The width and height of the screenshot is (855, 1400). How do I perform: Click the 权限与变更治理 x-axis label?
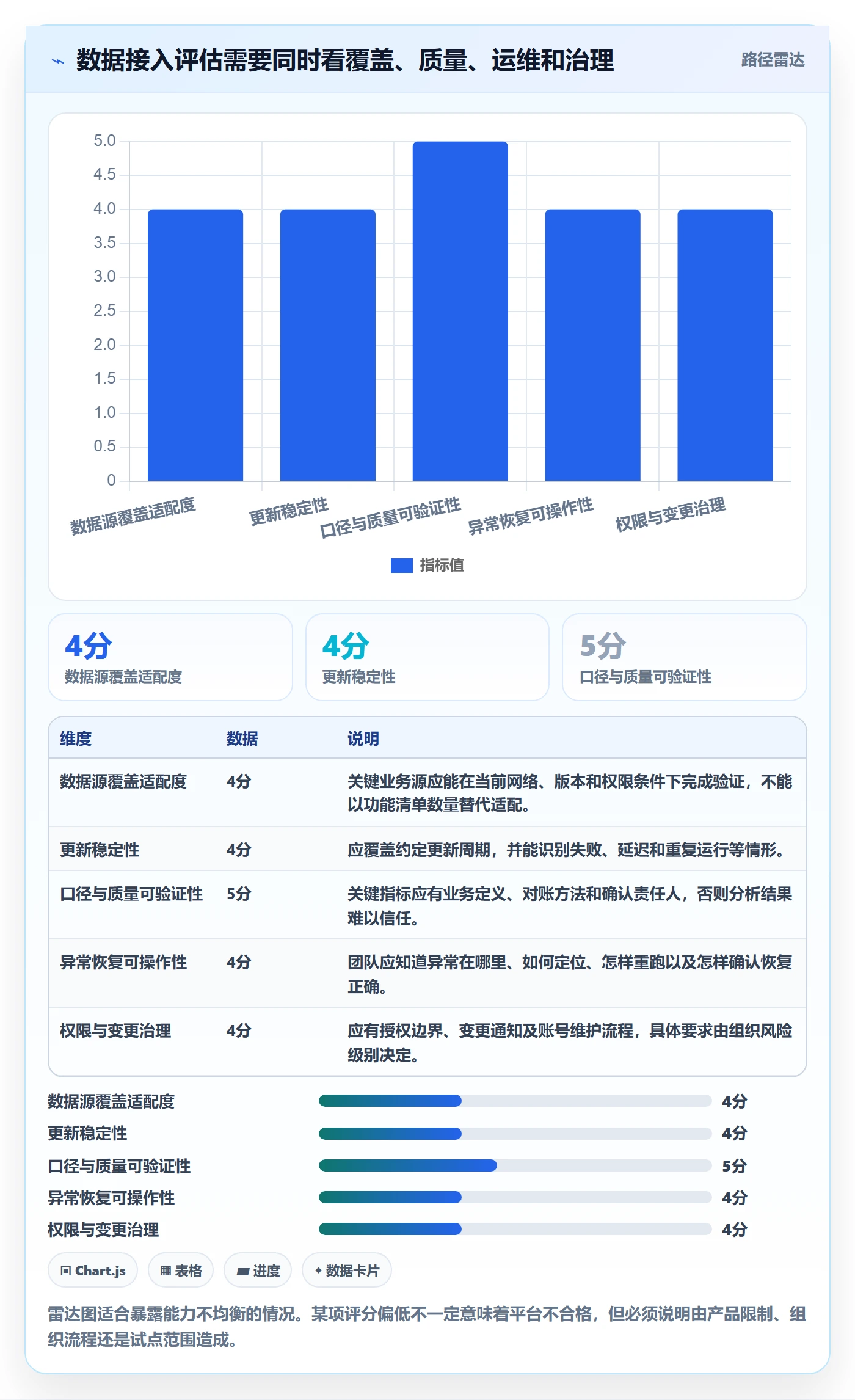[x=671, y=514]
